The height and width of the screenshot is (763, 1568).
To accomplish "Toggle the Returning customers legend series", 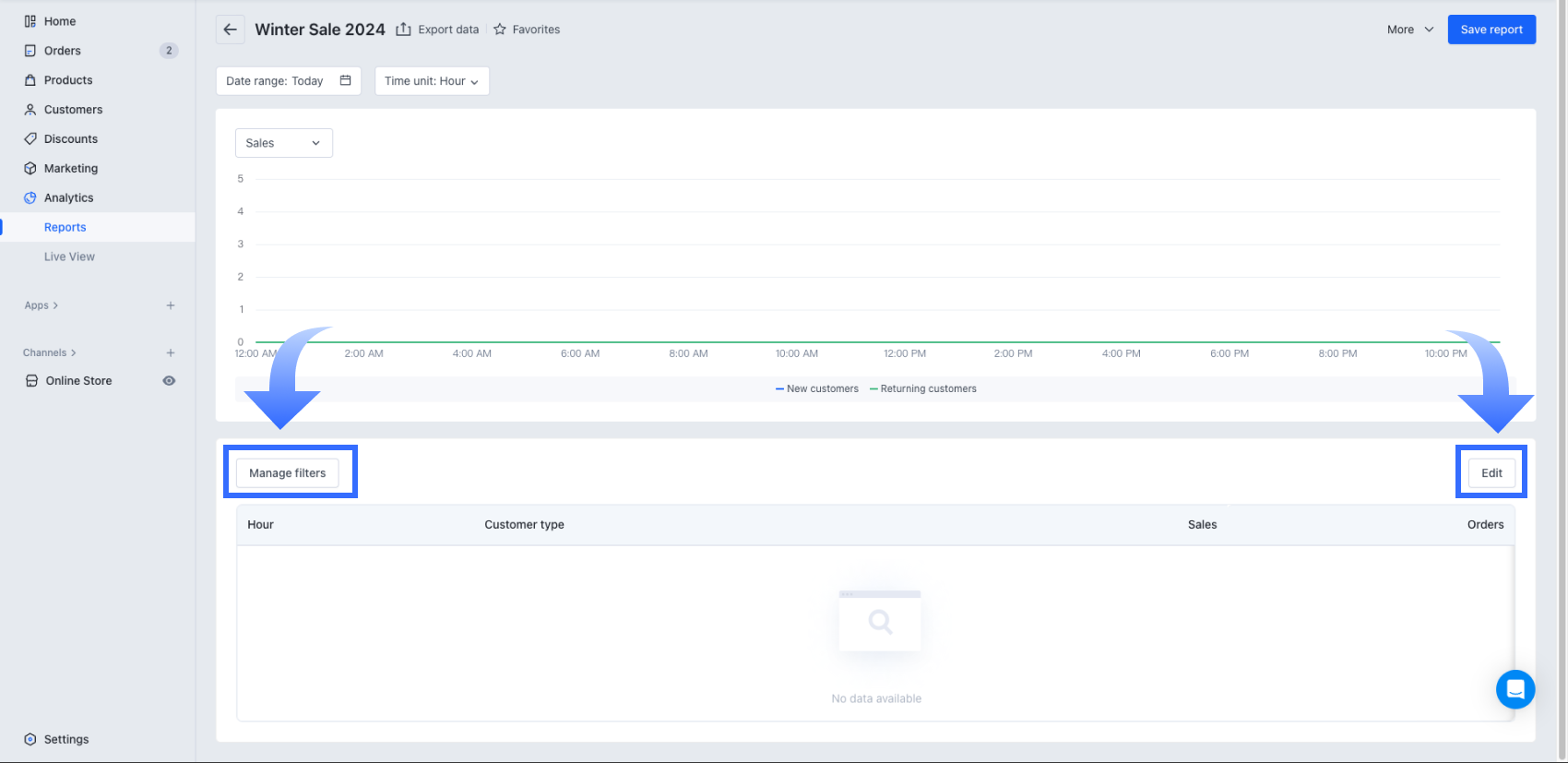I will pyautogui.click(x=923, y=389).
